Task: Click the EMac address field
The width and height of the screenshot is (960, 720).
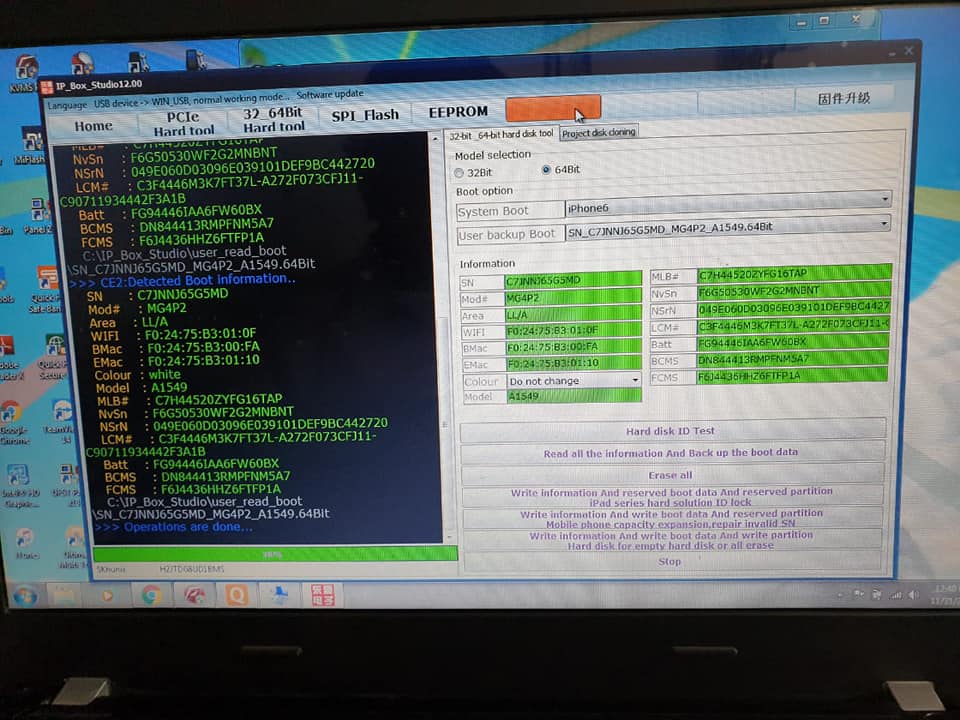Action: tap(572, 364)
